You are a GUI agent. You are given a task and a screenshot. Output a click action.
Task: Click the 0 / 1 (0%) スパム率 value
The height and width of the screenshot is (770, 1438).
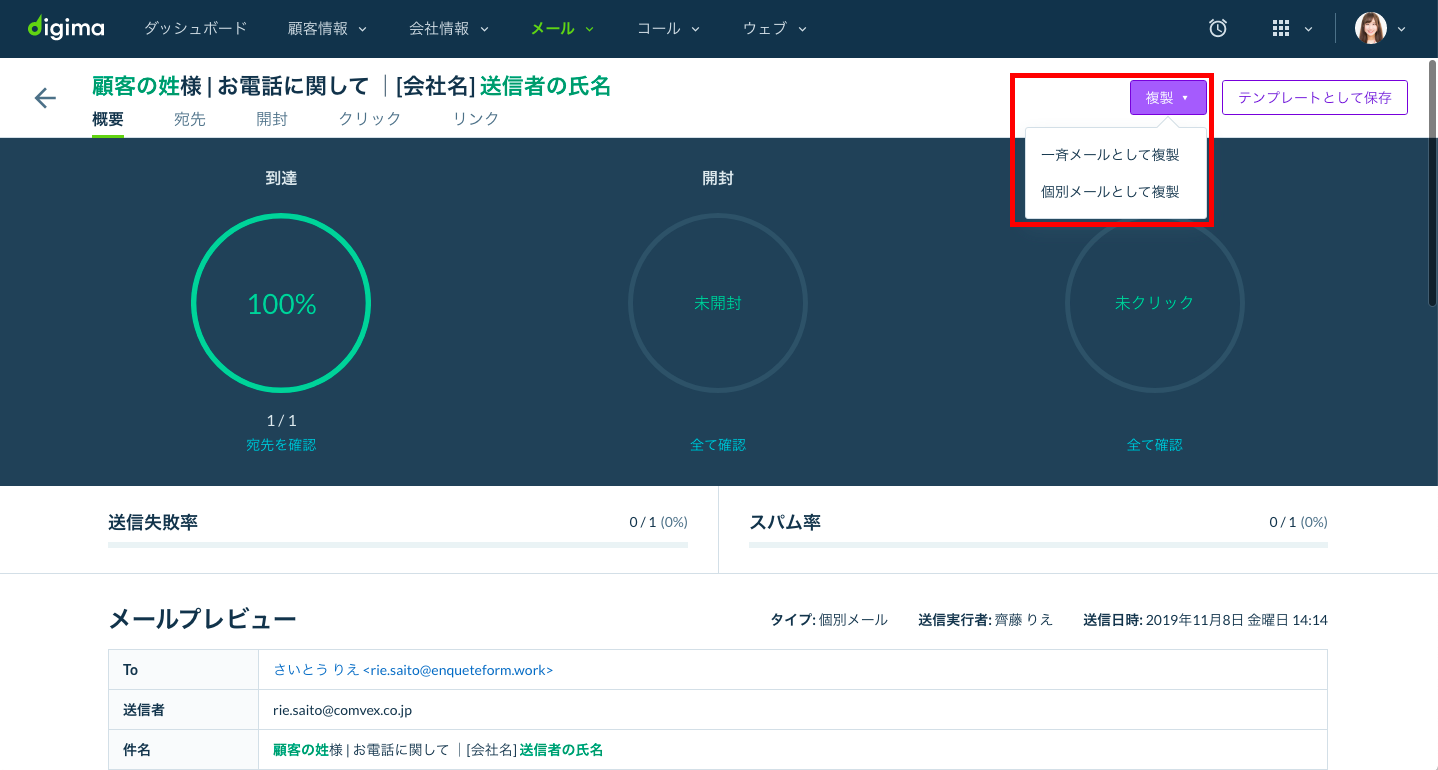(x=1298, y=522)
